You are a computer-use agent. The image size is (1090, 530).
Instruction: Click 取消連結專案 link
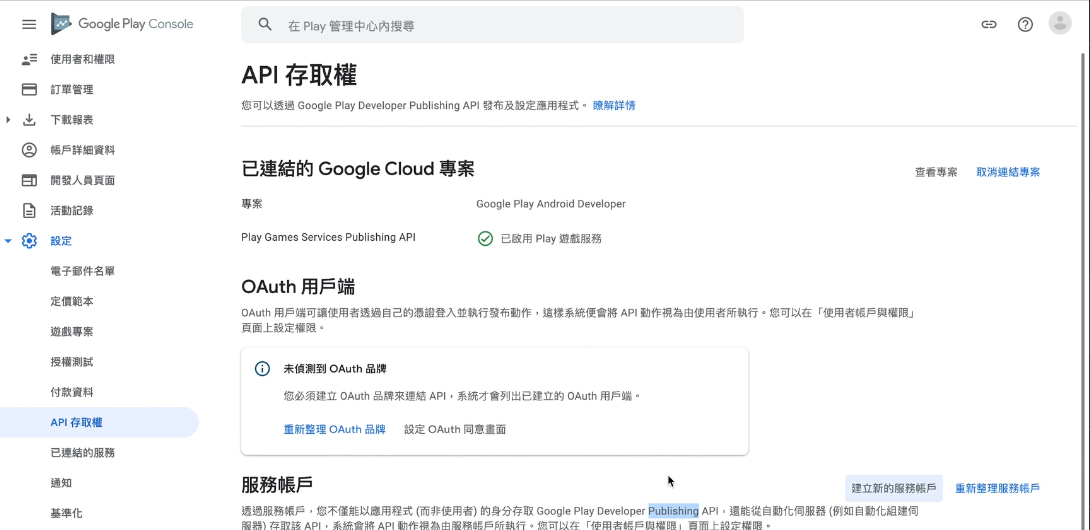point(1008,172)
